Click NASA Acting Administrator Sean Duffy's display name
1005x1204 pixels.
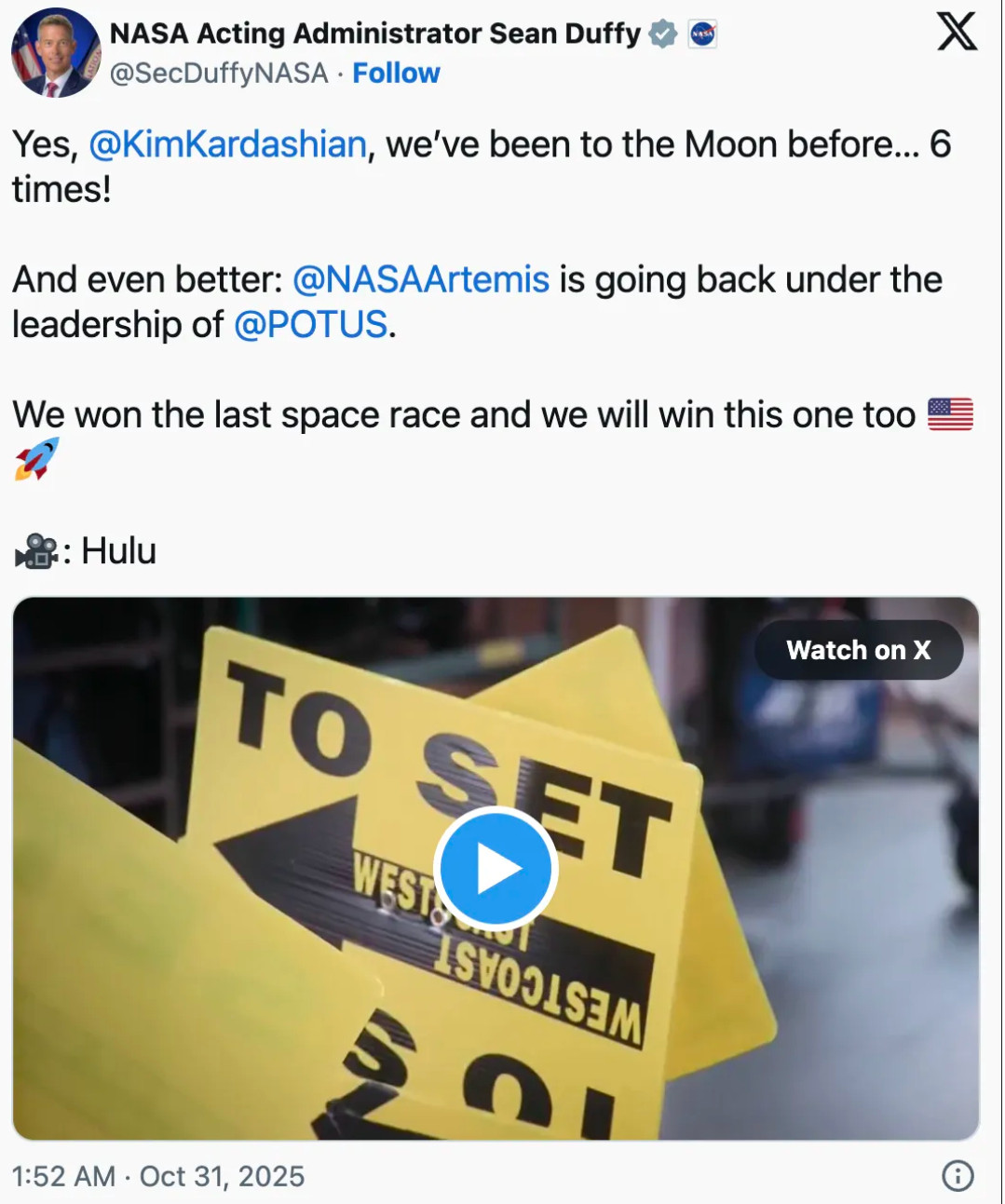(x=371, y=32)
